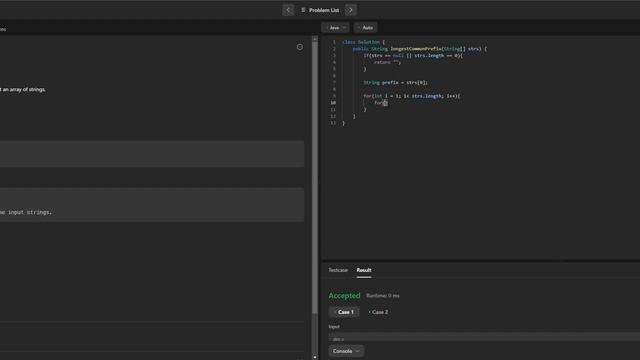Click the return "" code line
Screen dimensions: 640x360
tap(387, 62)
